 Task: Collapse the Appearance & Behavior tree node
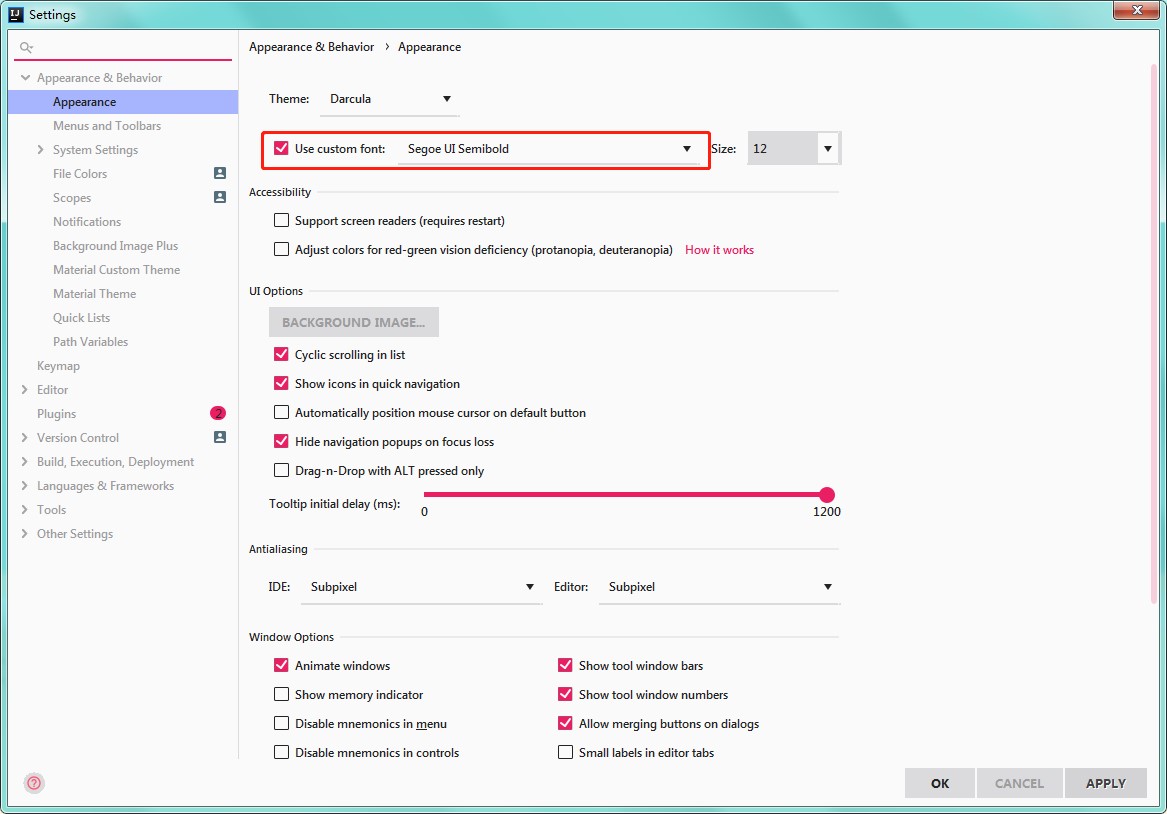point(25,77)
